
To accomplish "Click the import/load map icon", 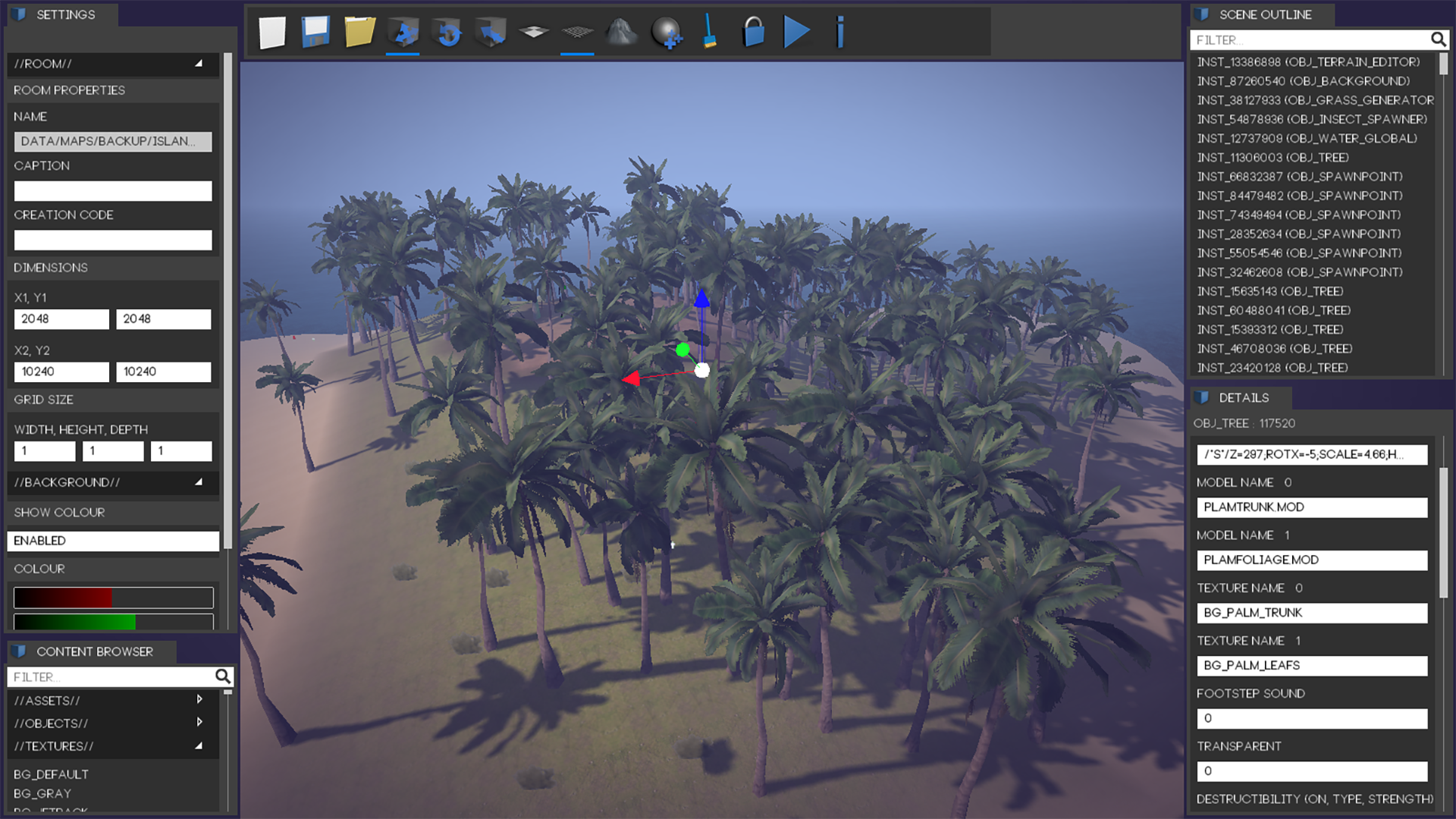I will 360,32.
